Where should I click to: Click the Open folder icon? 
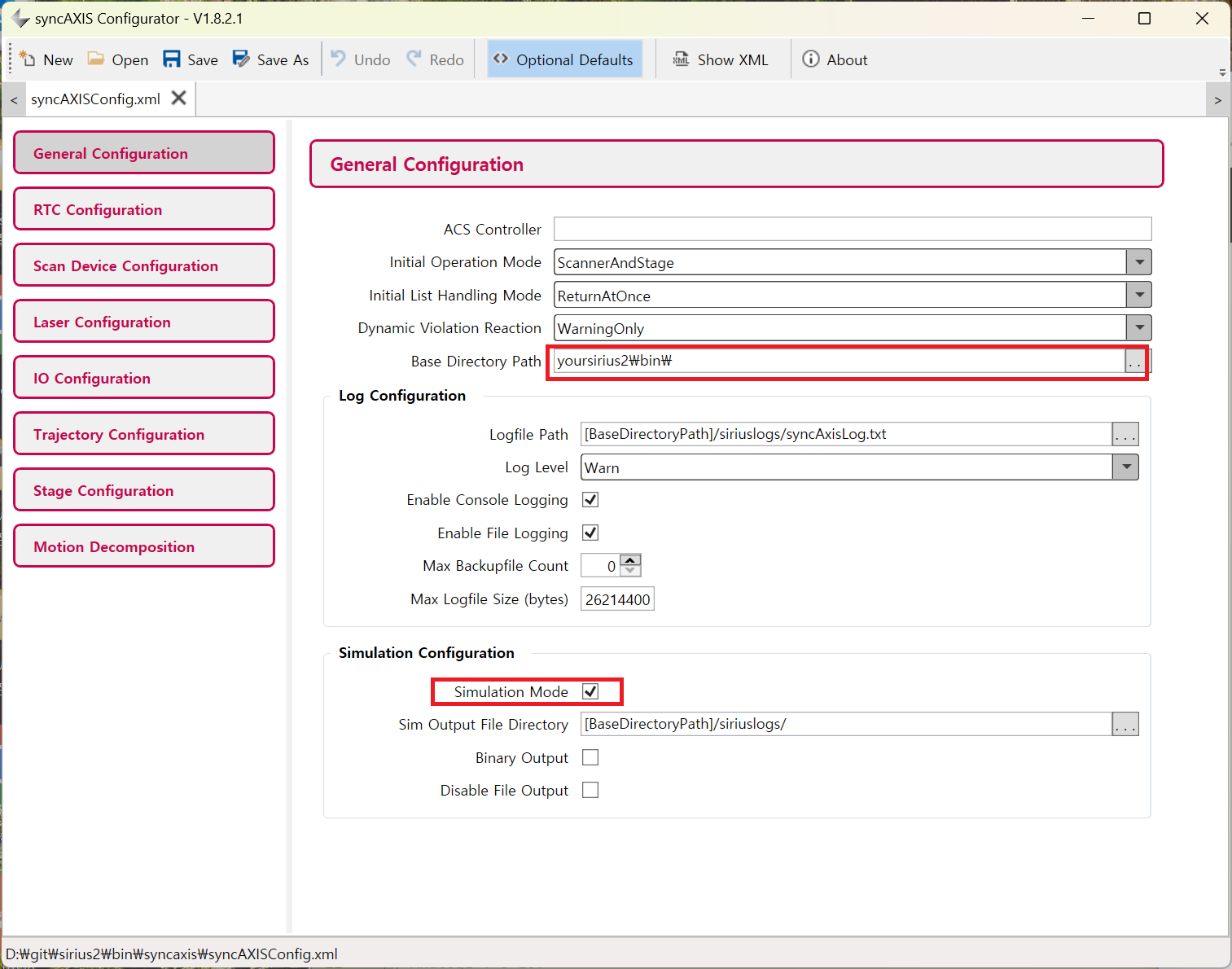(96, 59)
